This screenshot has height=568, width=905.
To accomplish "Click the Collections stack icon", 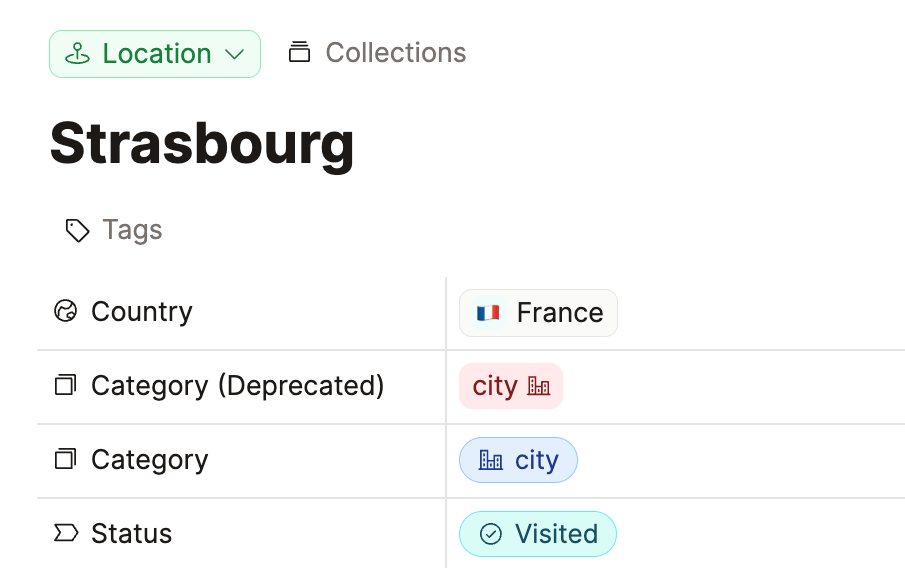I will pos(299,52).
